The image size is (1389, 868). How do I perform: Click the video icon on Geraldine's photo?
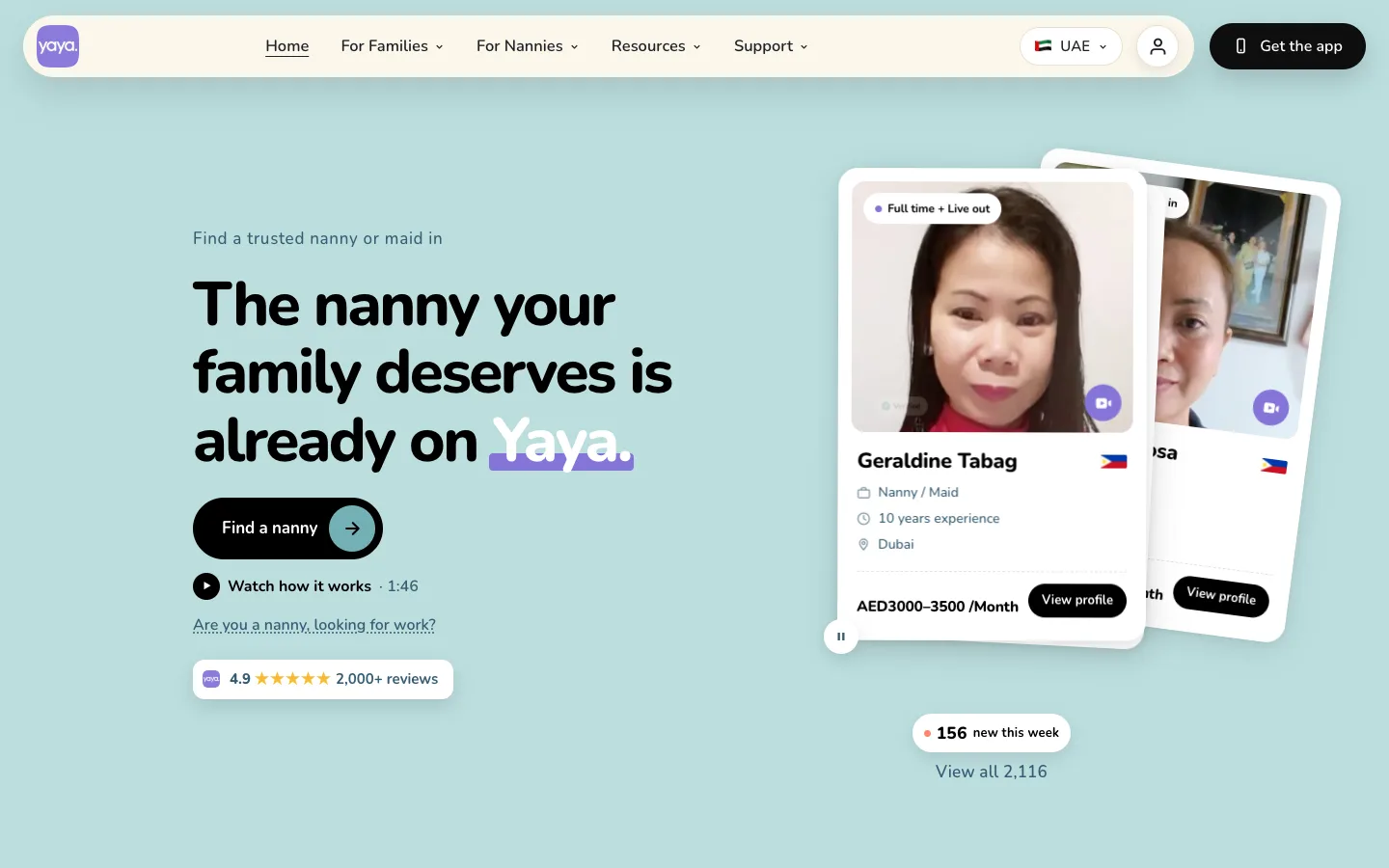point(1103,403)
